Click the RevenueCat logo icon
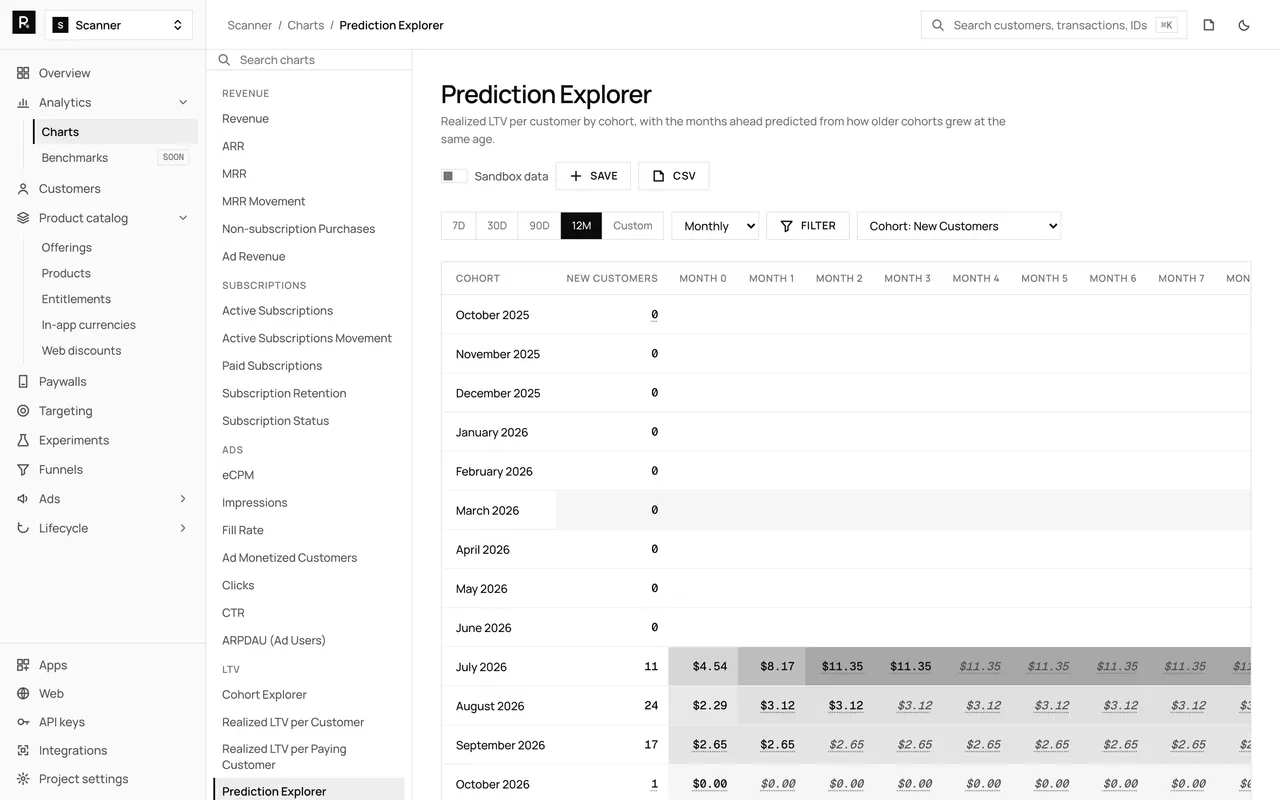This screenshot has height=800, width=1280. click(x=24, y=23)
